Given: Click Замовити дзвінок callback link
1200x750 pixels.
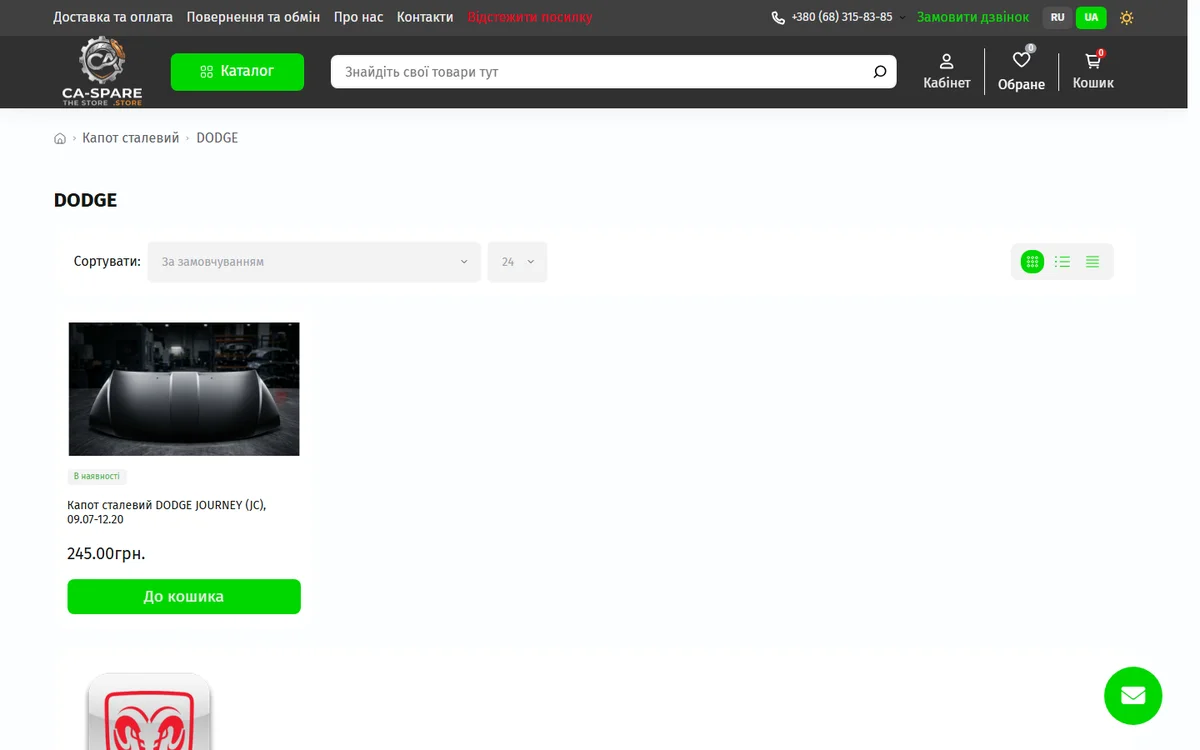Looking at the screenshot, I should [973, 17].
